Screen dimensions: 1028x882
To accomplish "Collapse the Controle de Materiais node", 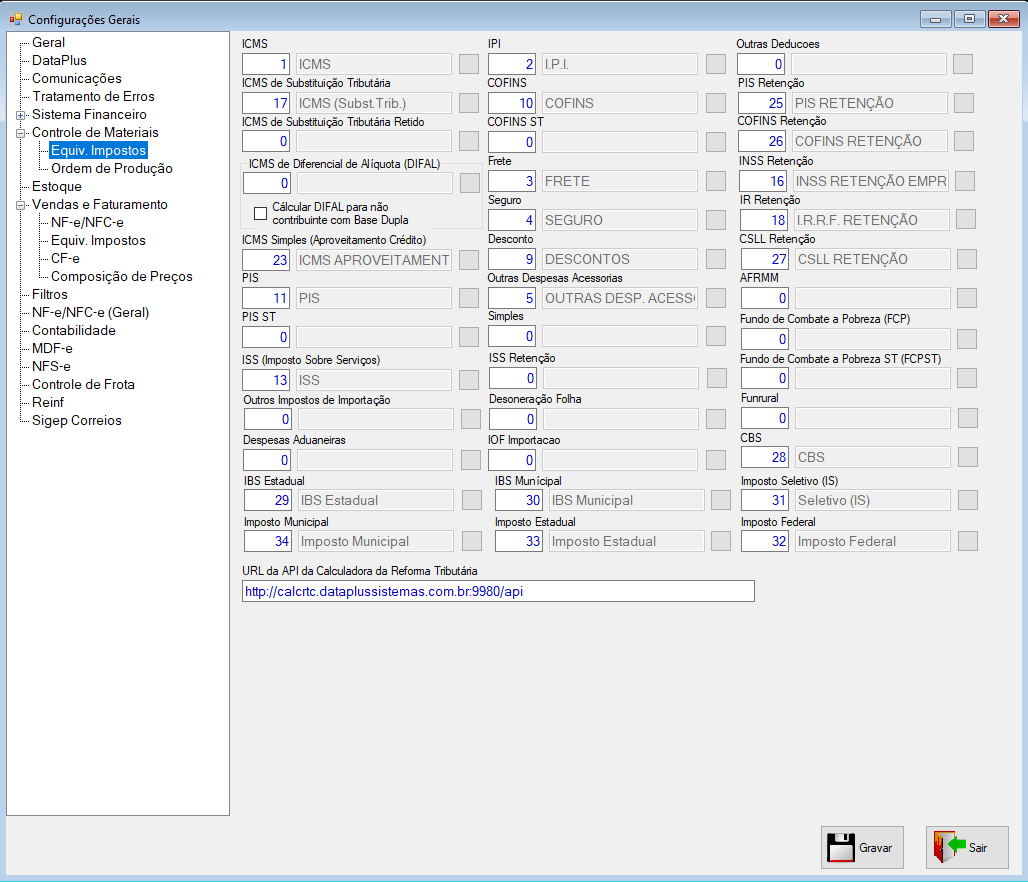I will (20, 132).
